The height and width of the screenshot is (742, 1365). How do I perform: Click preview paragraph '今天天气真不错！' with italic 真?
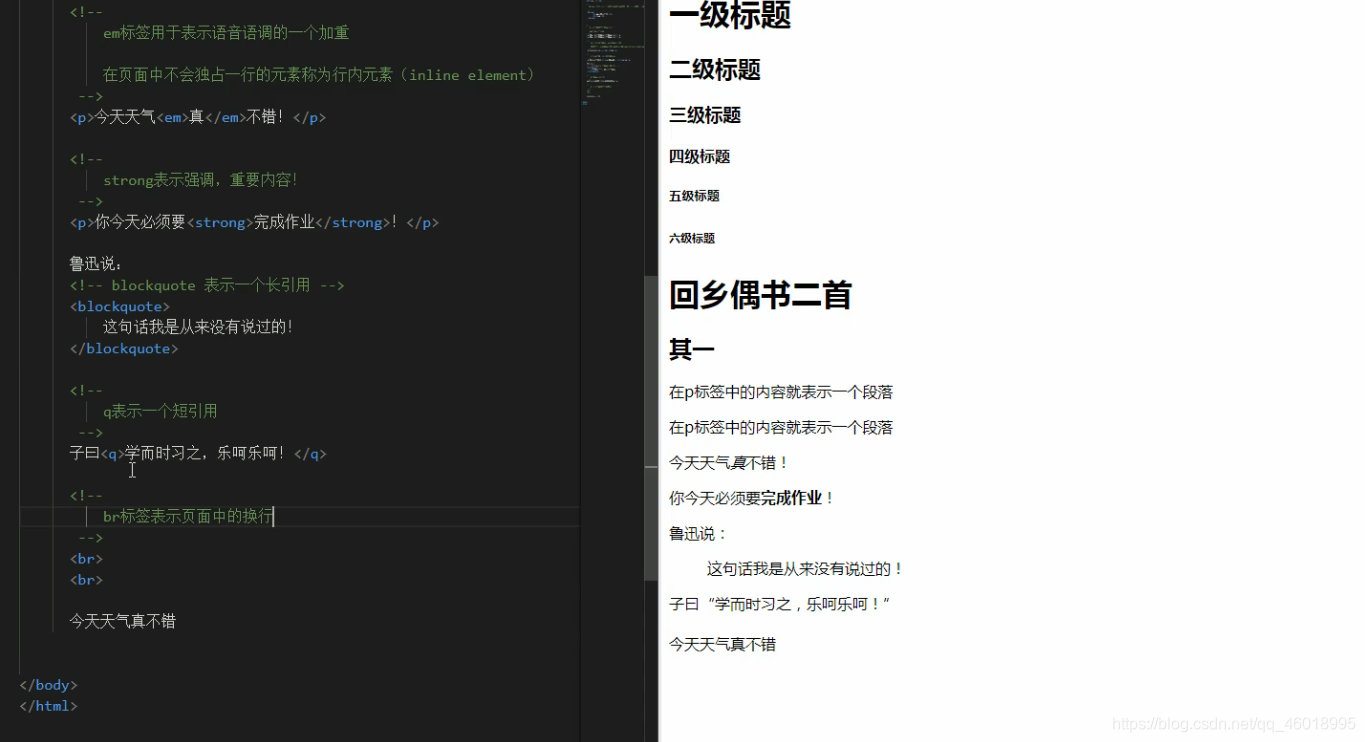coord(730,463)
